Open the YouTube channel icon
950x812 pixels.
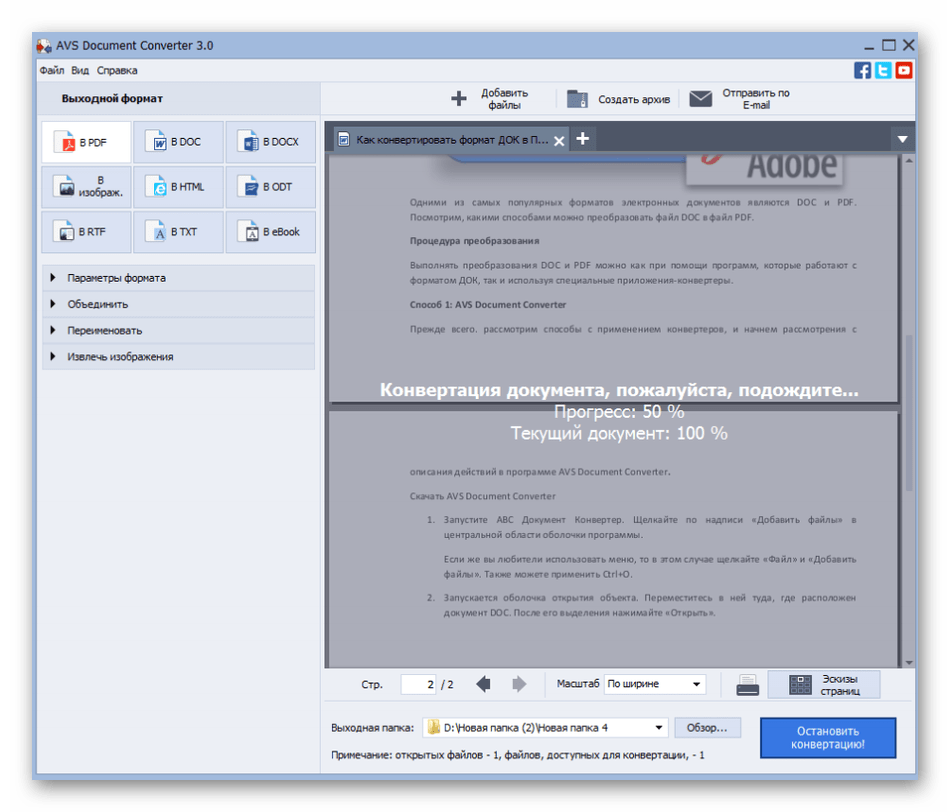[x=902, y=70]
